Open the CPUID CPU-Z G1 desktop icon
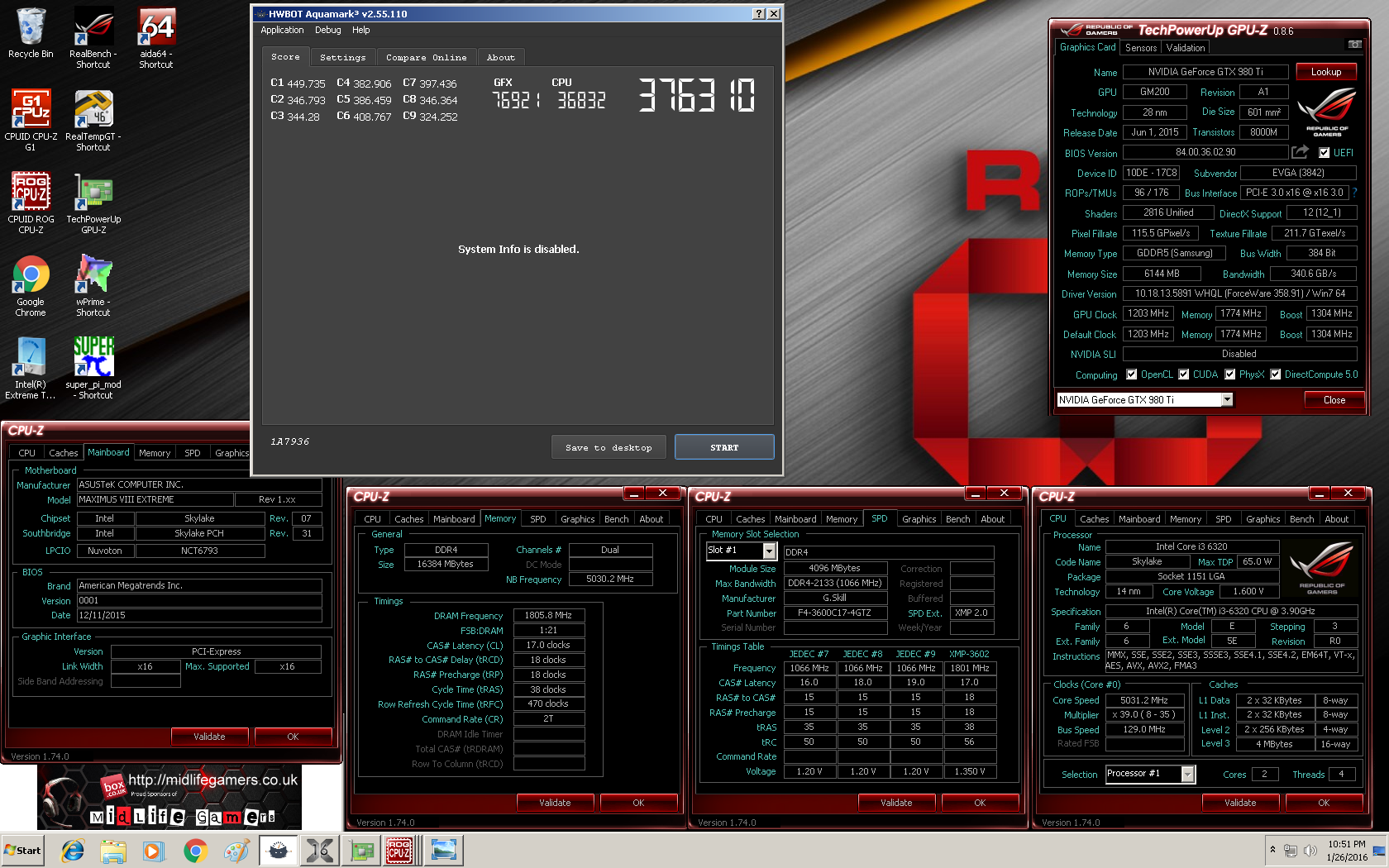The image size is (1389, 868). pyautogui.click(x=31, y=120)
